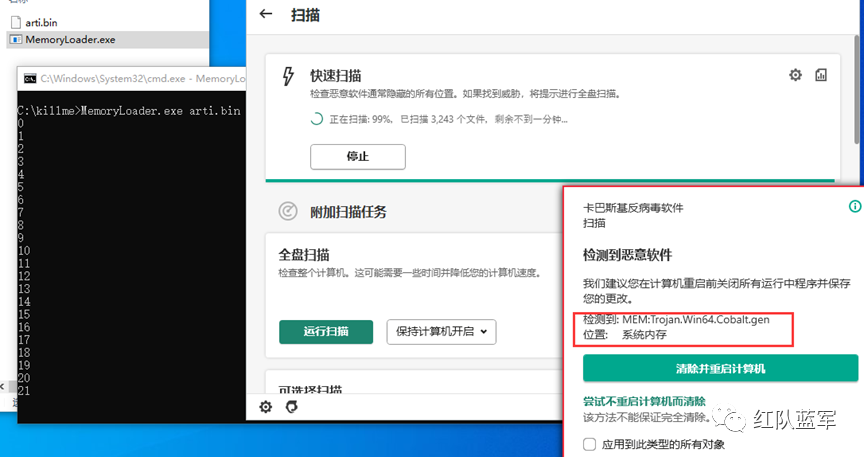Click the MemoryLoader.exe file name
The height and width of the screenshot is (457, 864).
point(70,40)
